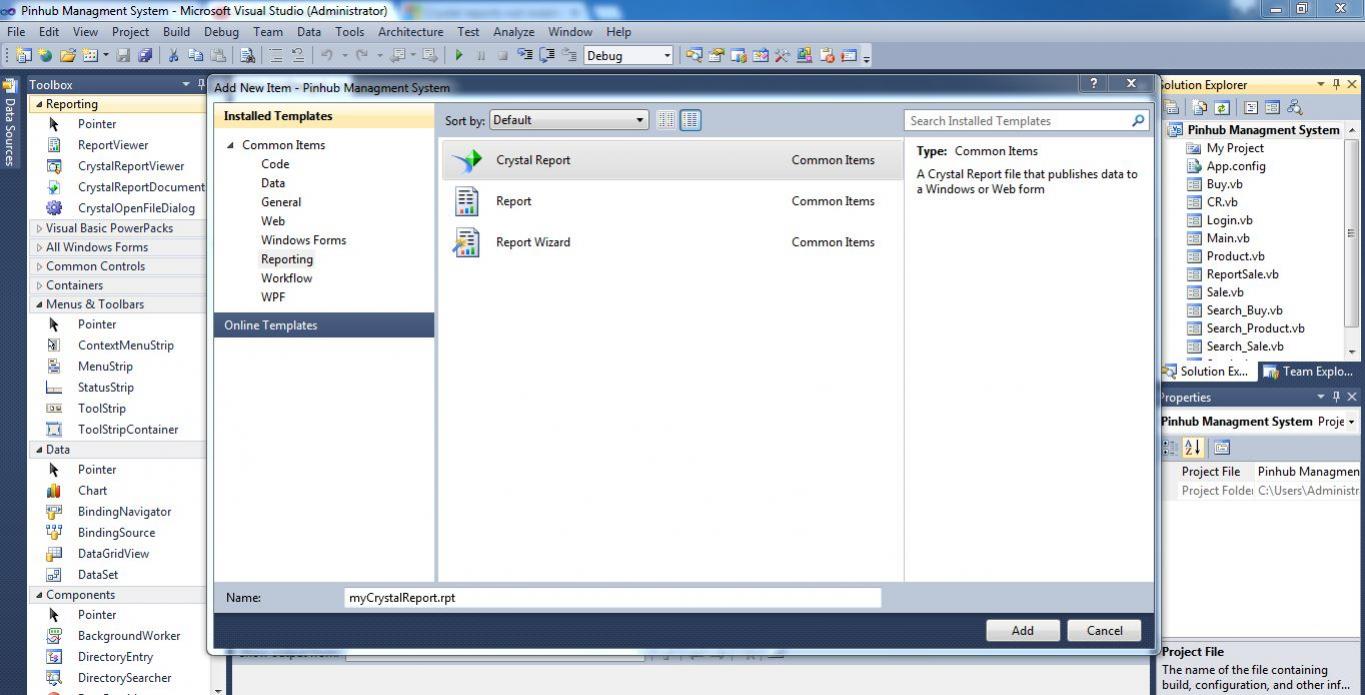The width and height of the screenshot is (1365, 695).
Task: Click the Cut scissors icon in toolbar
Action: (173, 56)
